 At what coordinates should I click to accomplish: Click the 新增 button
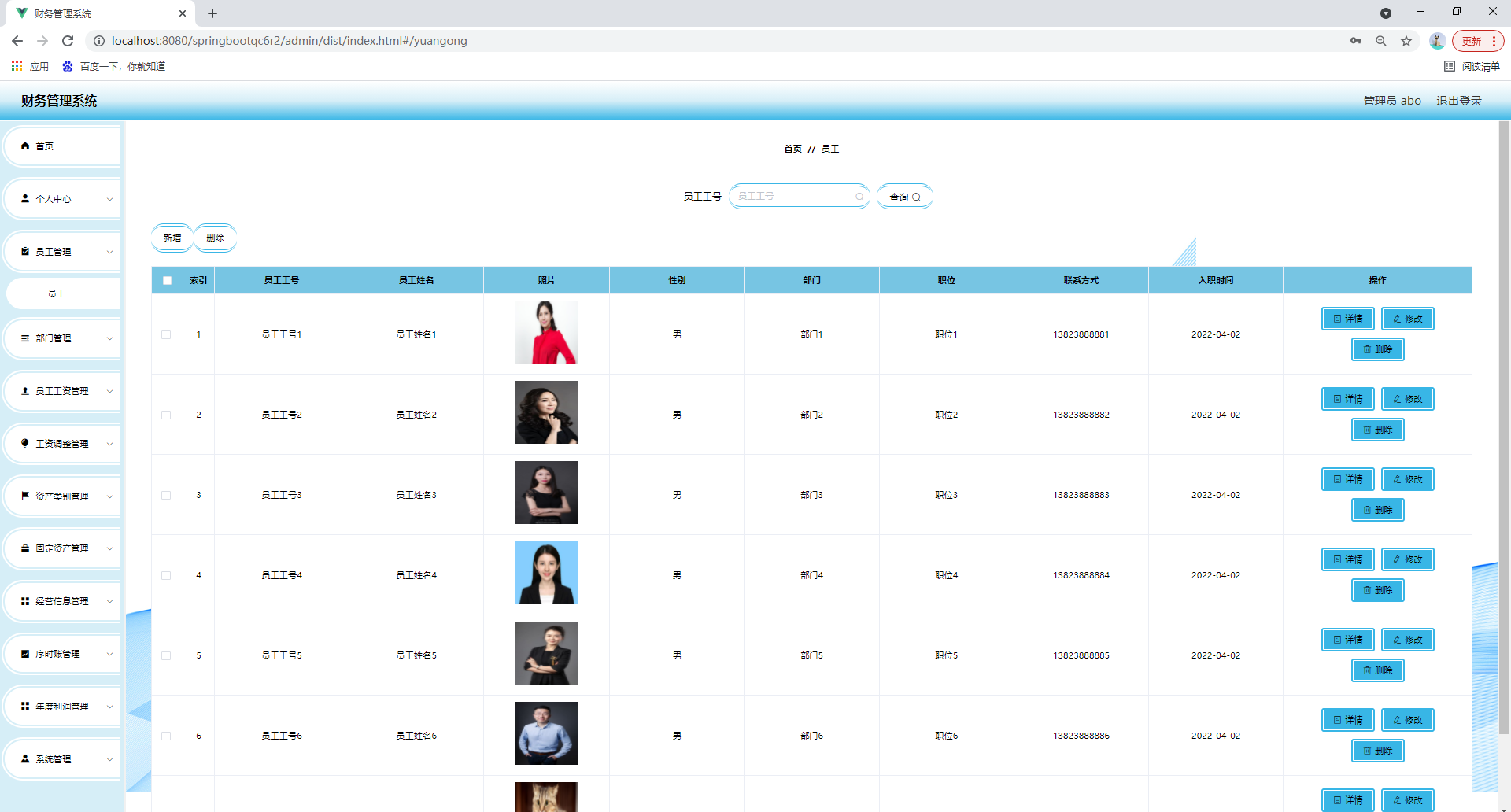172,238
